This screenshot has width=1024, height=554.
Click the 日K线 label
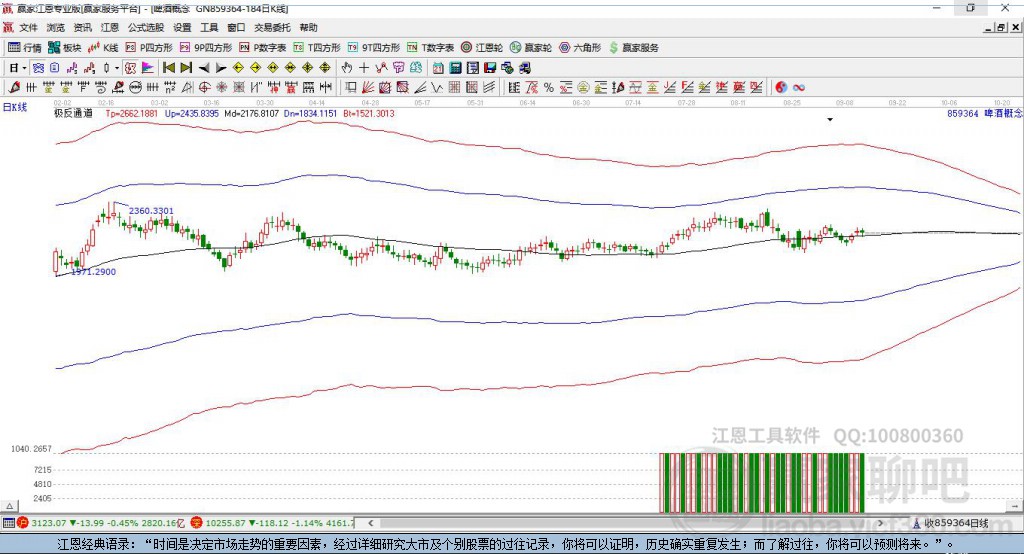[15, 107]
